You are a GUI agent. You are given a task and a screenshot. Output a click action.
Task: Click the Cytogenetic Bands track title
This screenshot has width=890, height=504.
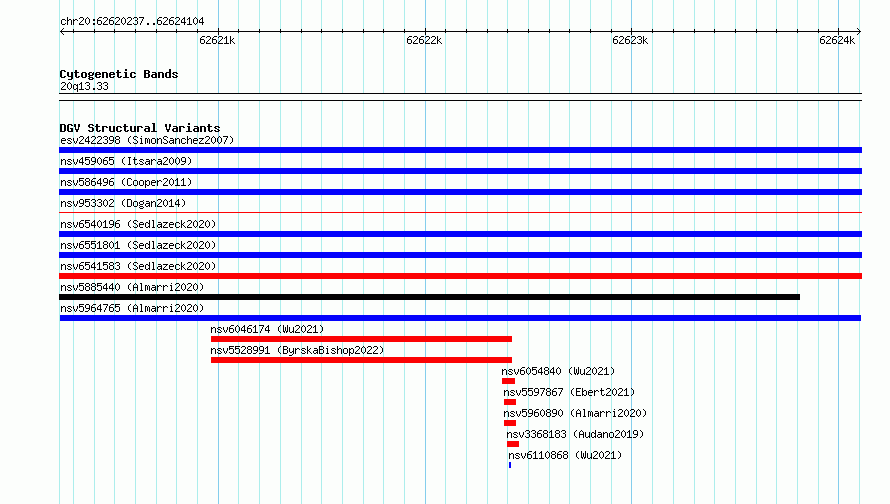119,74
